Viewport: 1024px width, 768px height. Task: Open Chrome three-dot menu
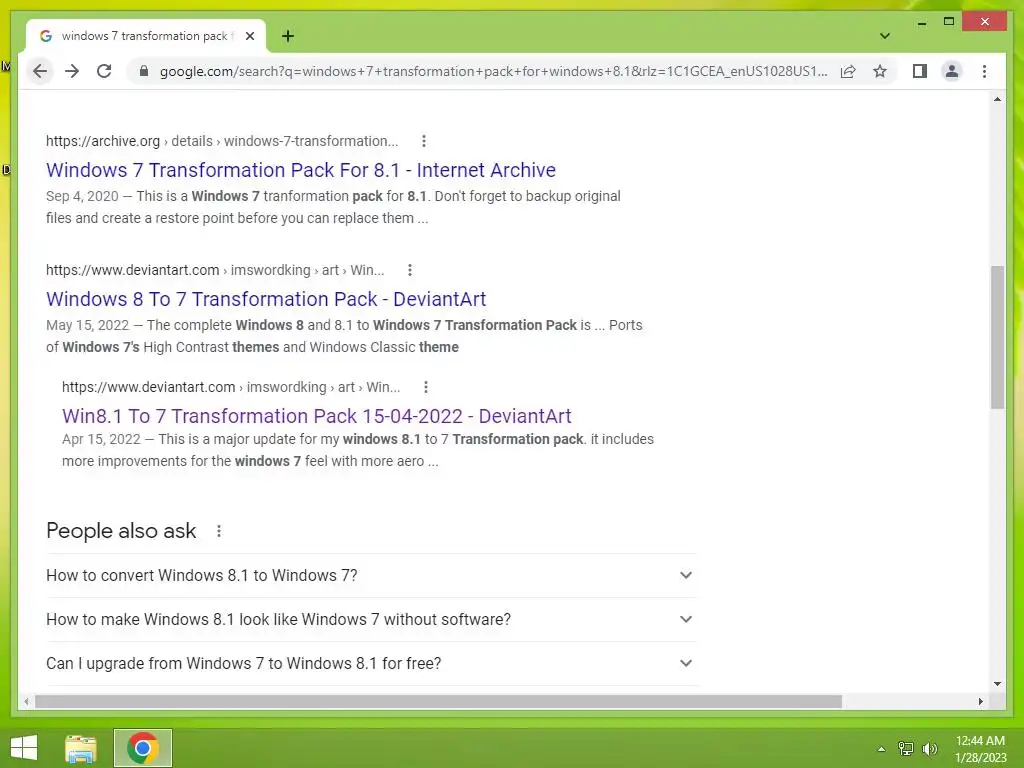click(984, 71)
